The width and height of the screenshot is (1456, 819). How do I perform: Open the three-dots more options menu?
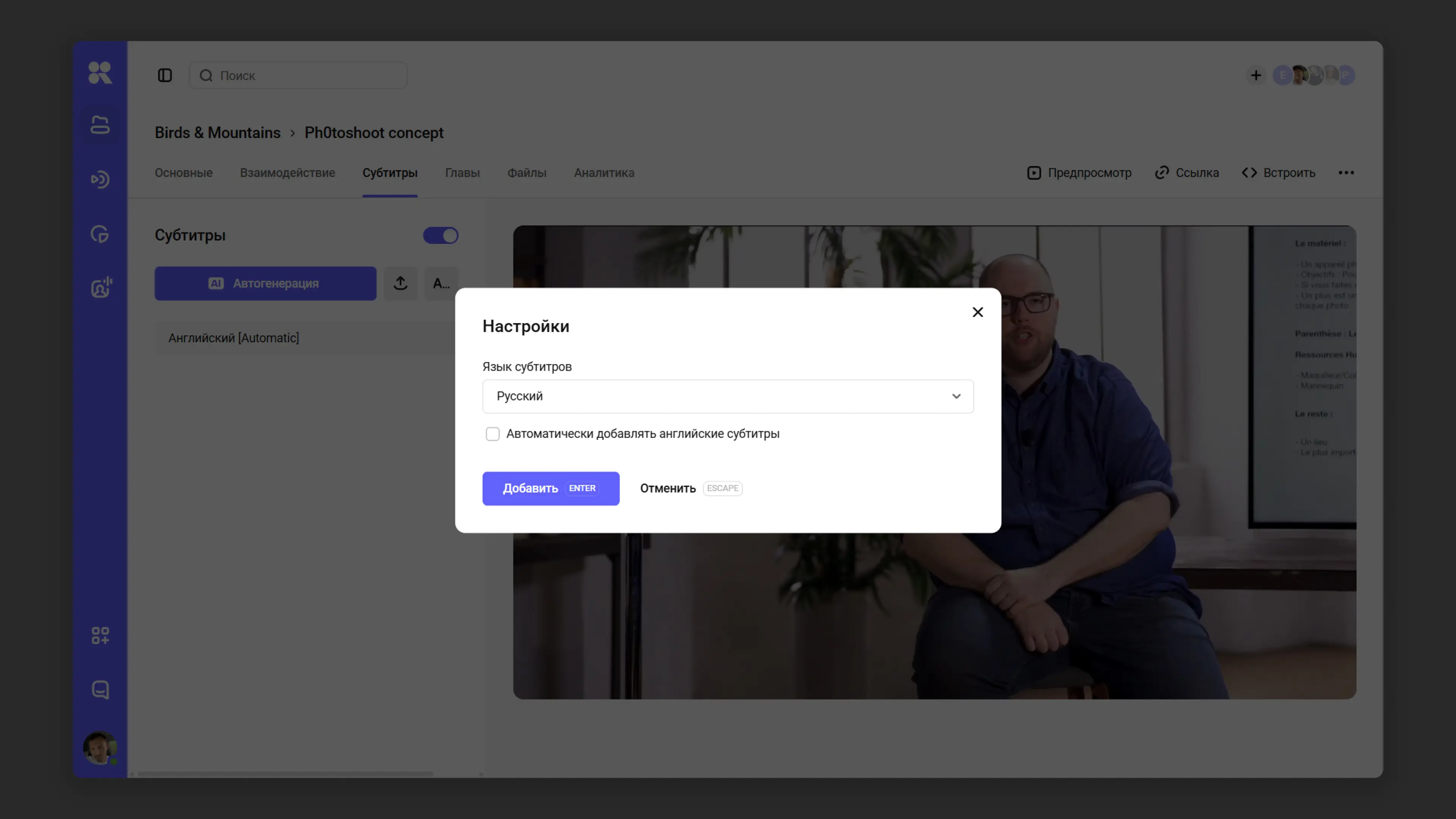click(x=1346, y=173)
